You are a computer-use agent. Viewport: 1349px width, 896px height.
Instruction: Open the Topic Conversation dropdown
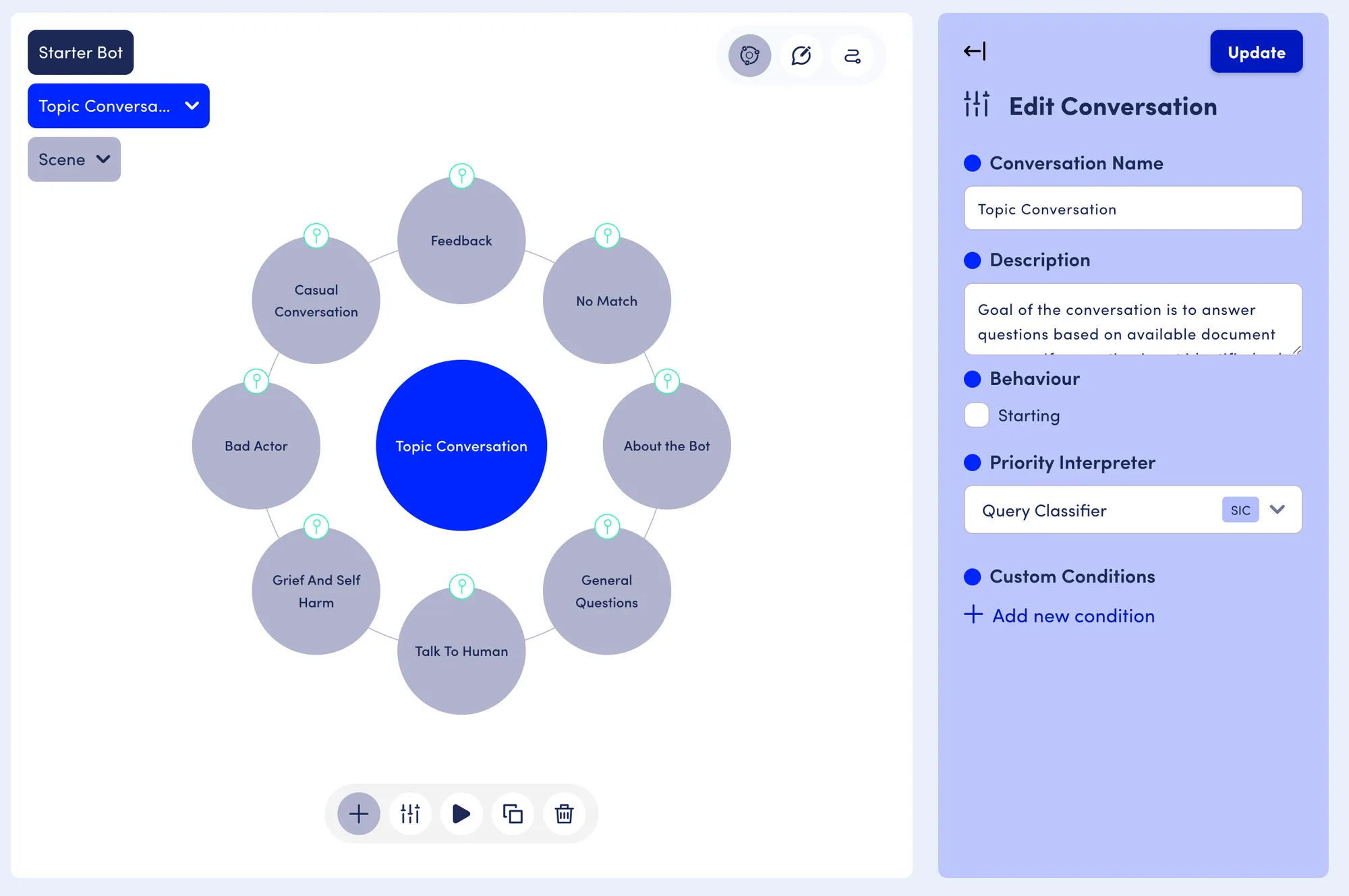click(x=119, y=106)
